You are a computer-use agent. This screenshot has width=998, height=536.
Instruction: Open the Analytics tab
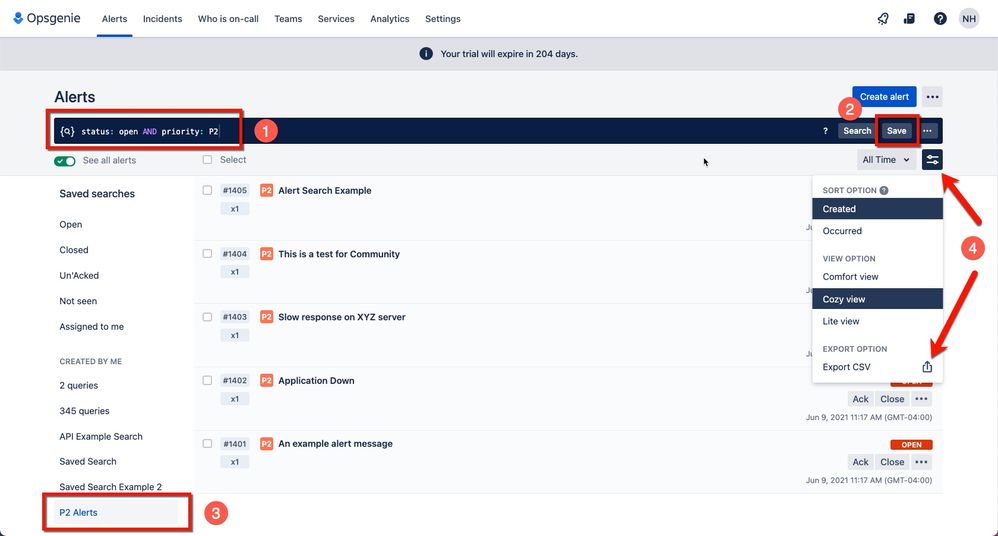[390, 19]
